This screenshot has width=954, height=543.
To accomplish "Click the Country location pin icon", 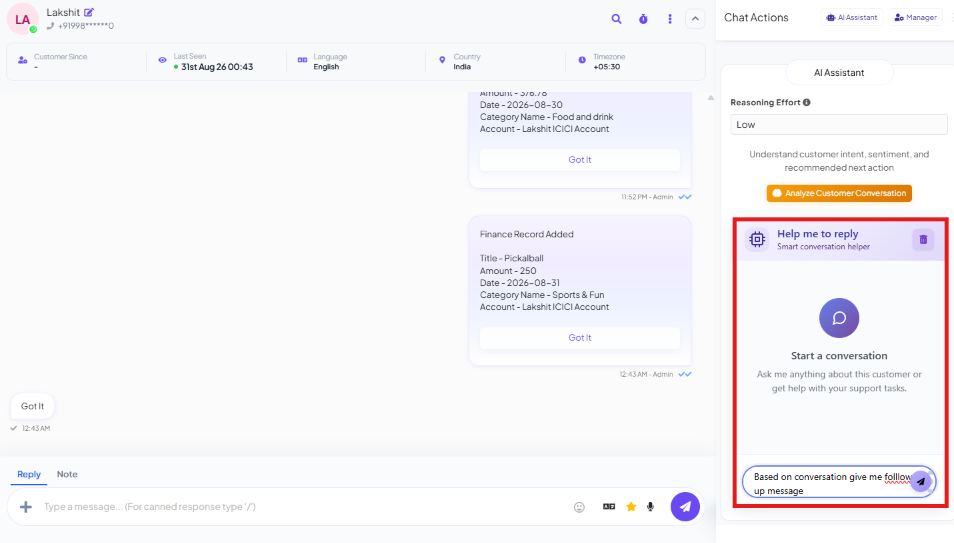I will coord(442,60).
